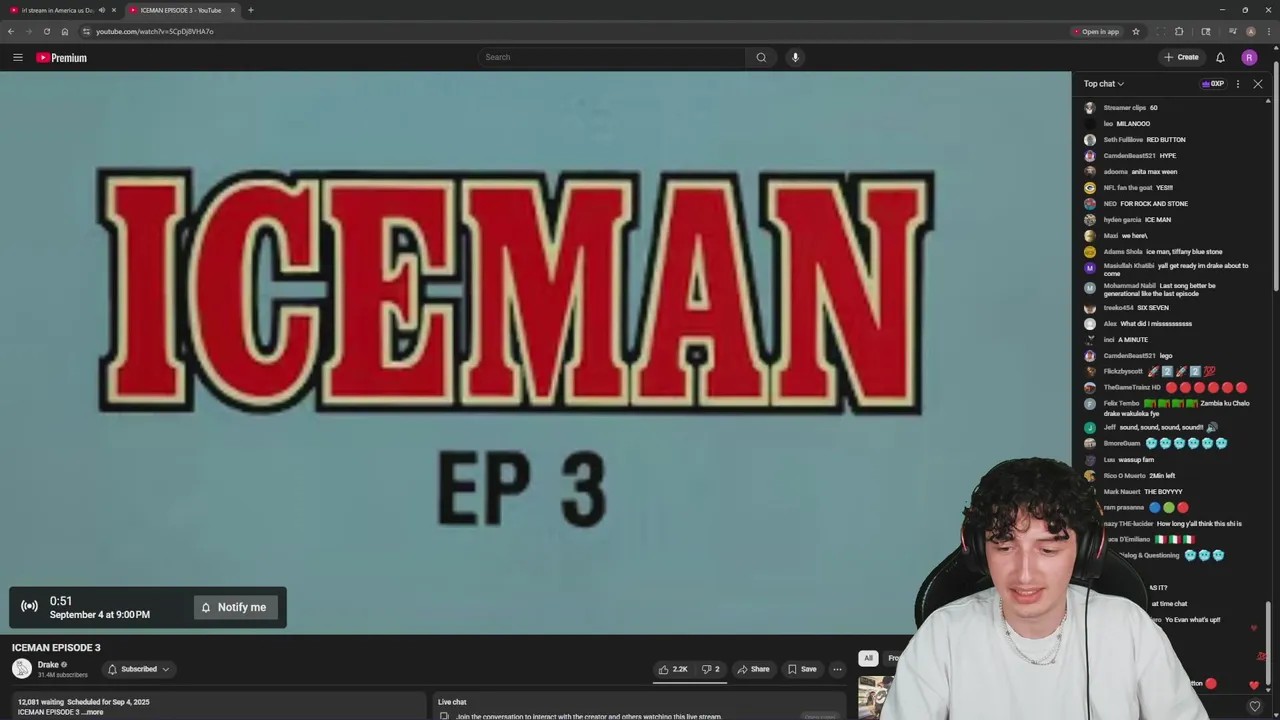Open browser extensions puzzle icon
Screen dimensions: 1280x720
coord(1179,31)
